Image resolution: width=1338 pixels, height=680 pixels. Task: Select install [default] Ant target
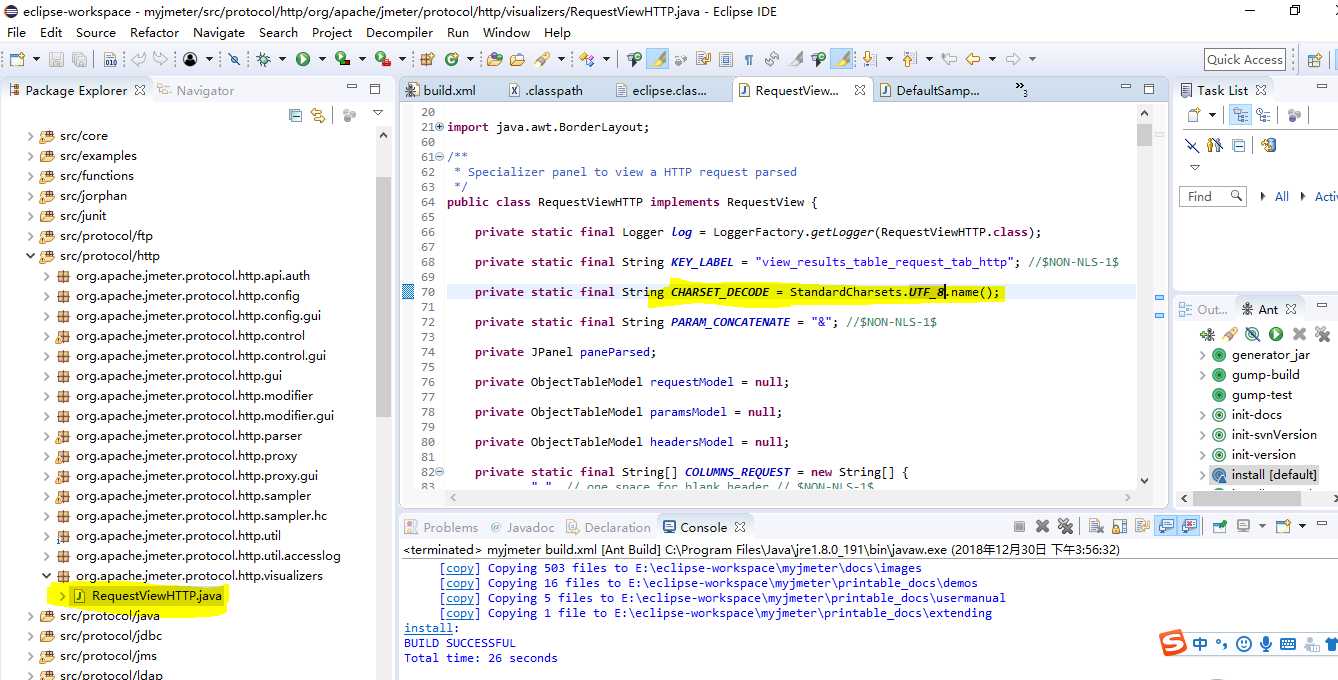click(x=1274, y=475)
